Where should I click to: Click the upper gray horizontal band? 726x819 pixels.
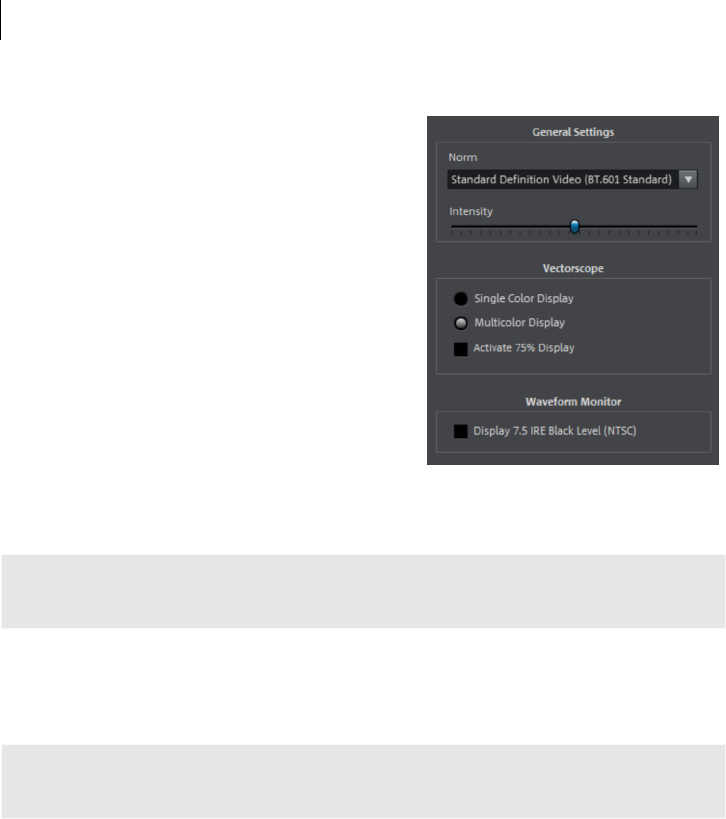(x=363, y=591)
